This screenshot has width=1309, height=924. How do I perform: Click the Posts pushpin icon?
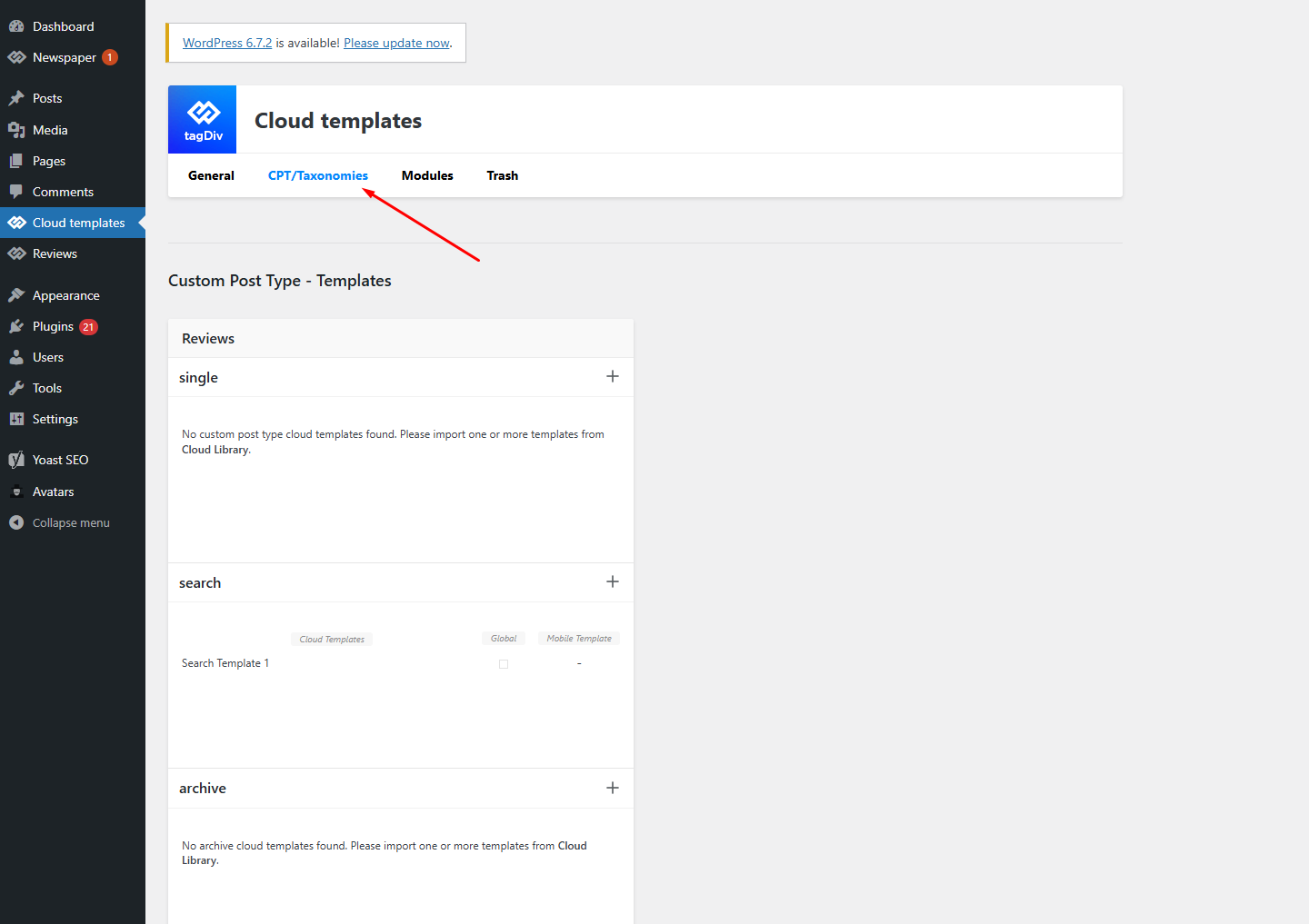pos(16,98)
